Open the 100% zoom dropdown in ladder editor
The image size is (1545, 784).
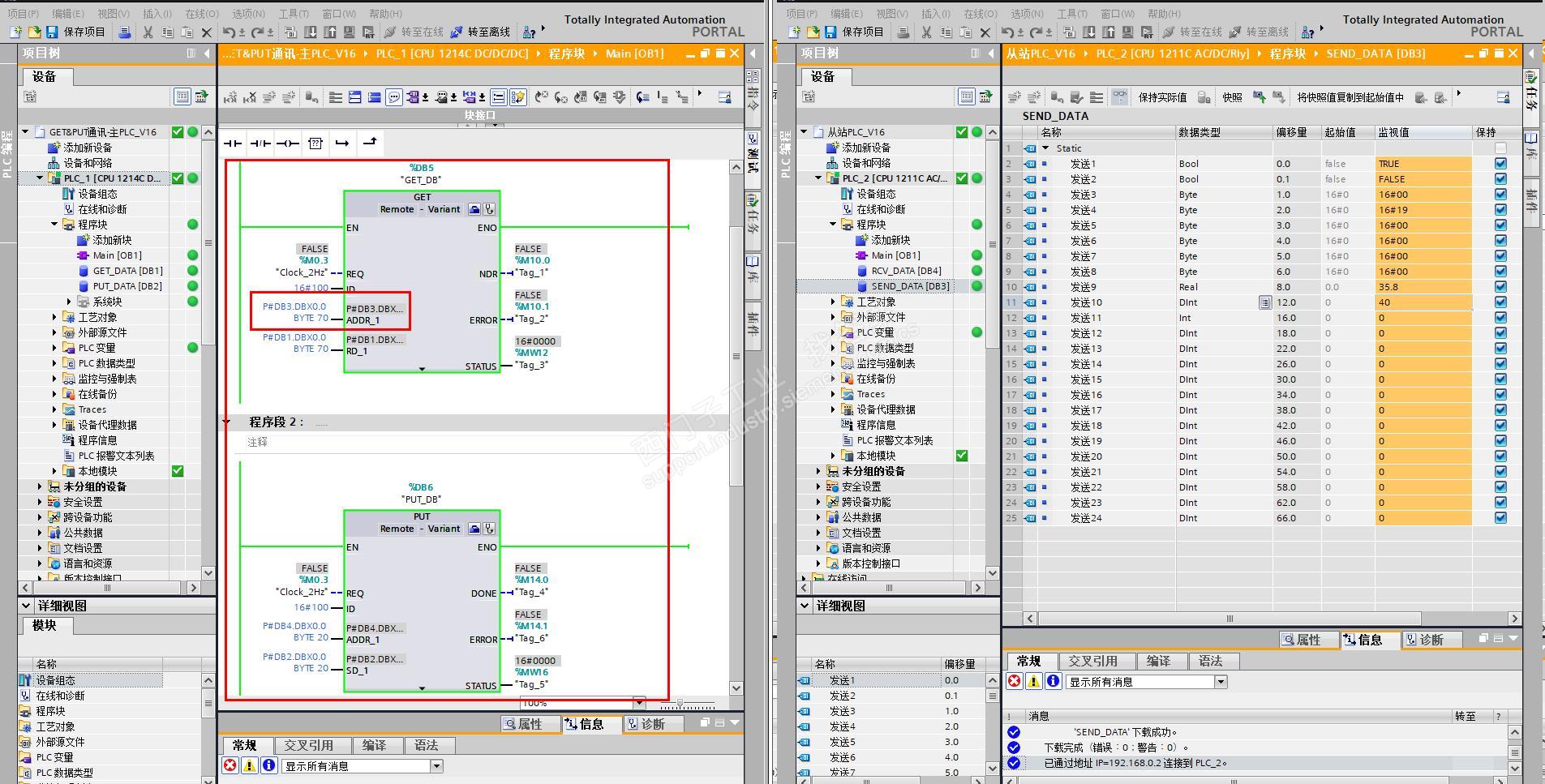coord(639,703)
